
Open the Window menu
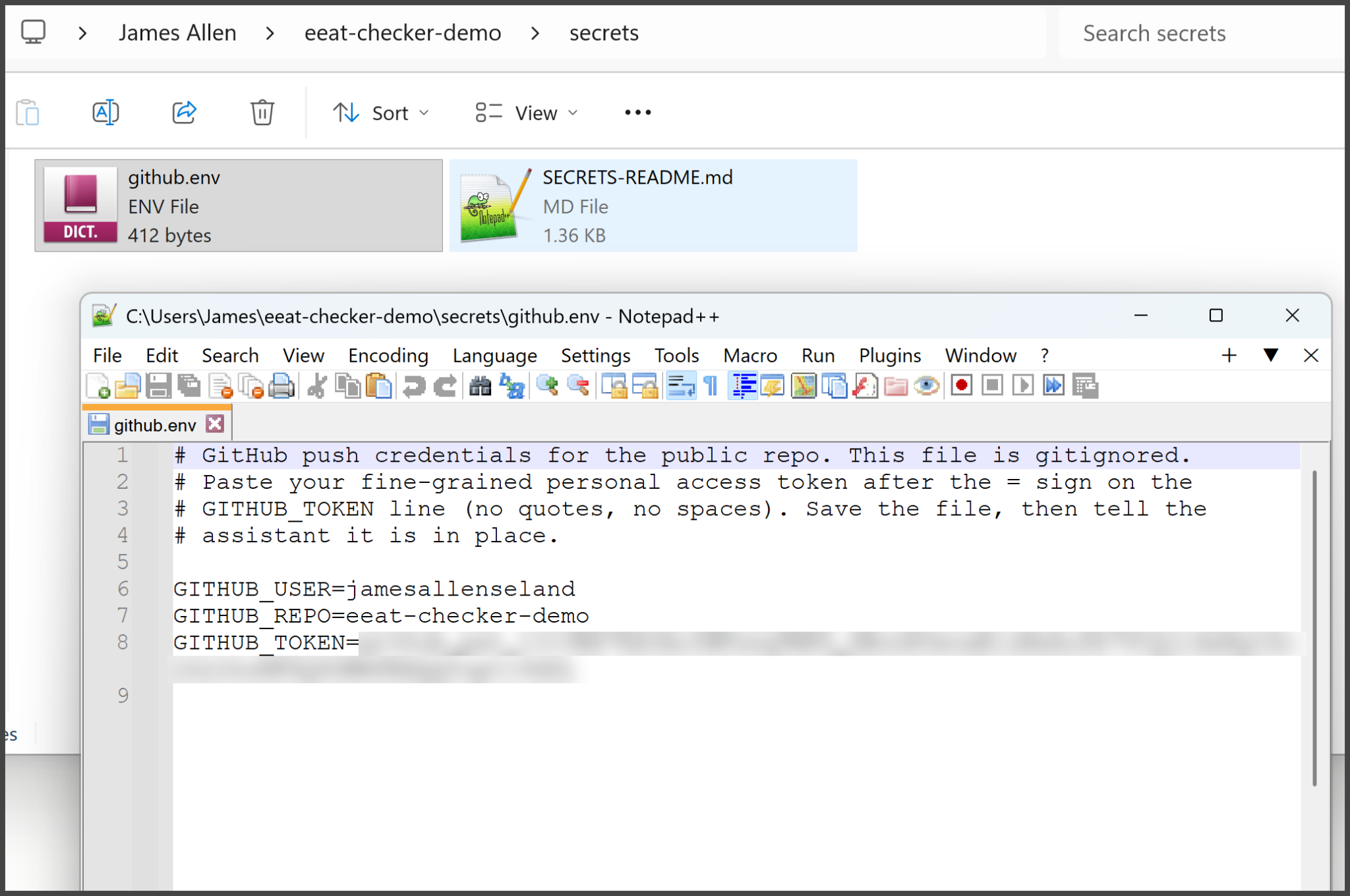click(980, 356)
